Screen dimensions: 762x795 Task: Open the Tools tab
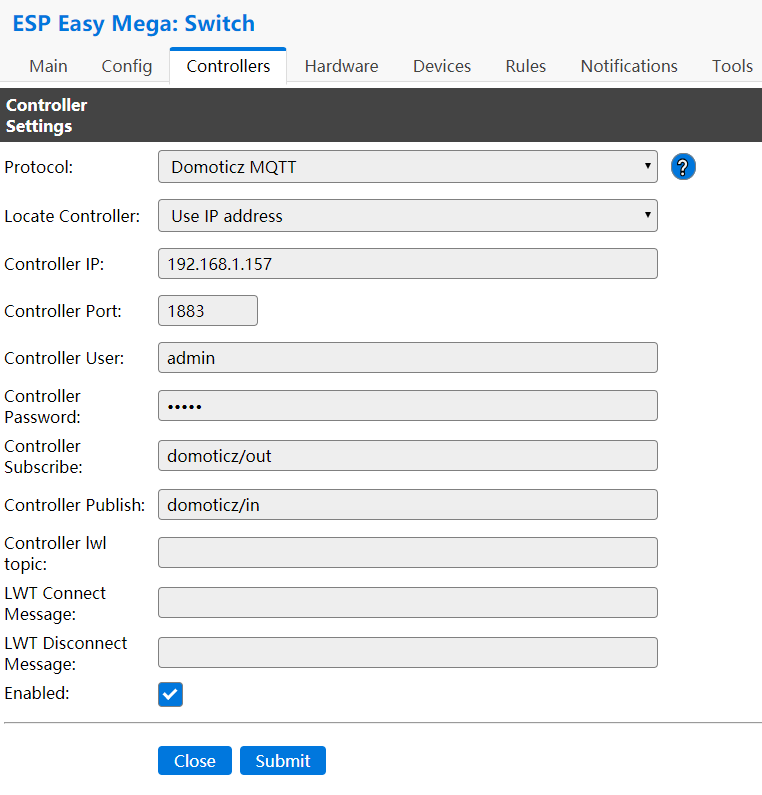click(x=732, y=66)
